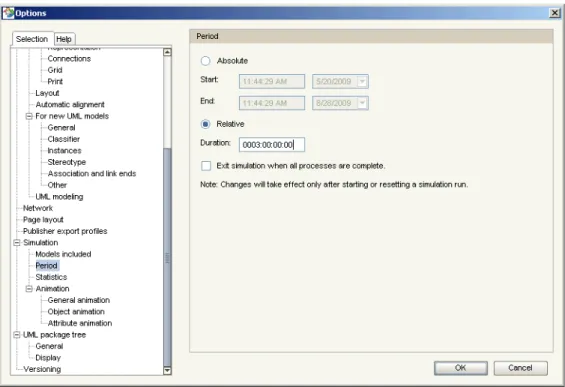Collapse the Animation tree node
The height and width of the screenshot is (387, 565).
click(x=29, y=289)
